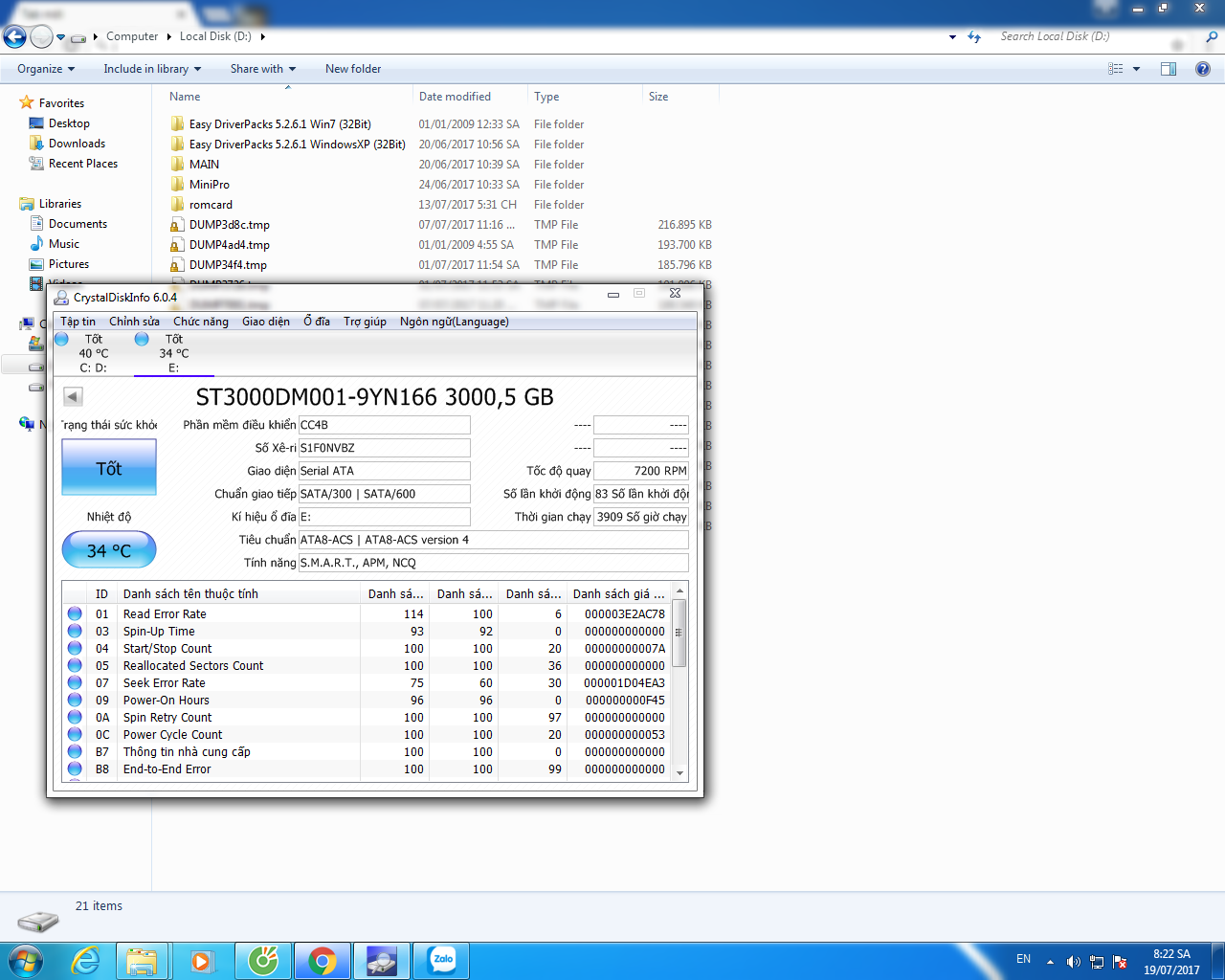The width and height of the screenshot is (1225, 980).
Task: Click Explorer Back navigation button
Action: click(14, 37)
